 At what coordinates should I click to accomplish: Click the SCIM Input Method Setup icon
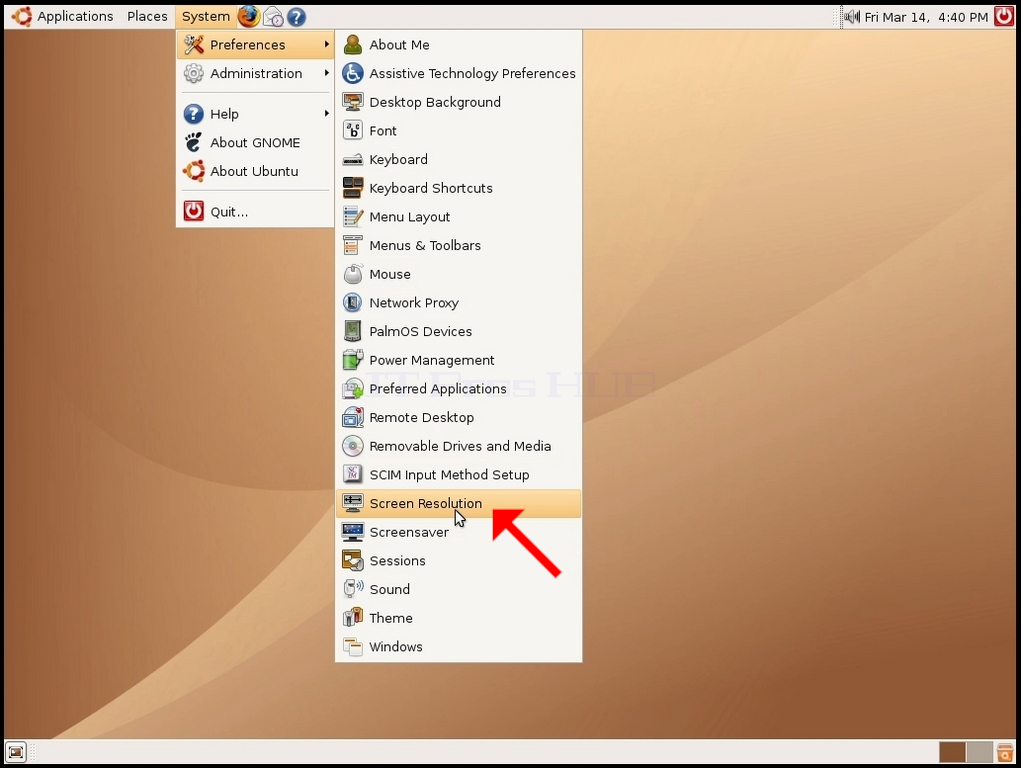coord(353,475)
